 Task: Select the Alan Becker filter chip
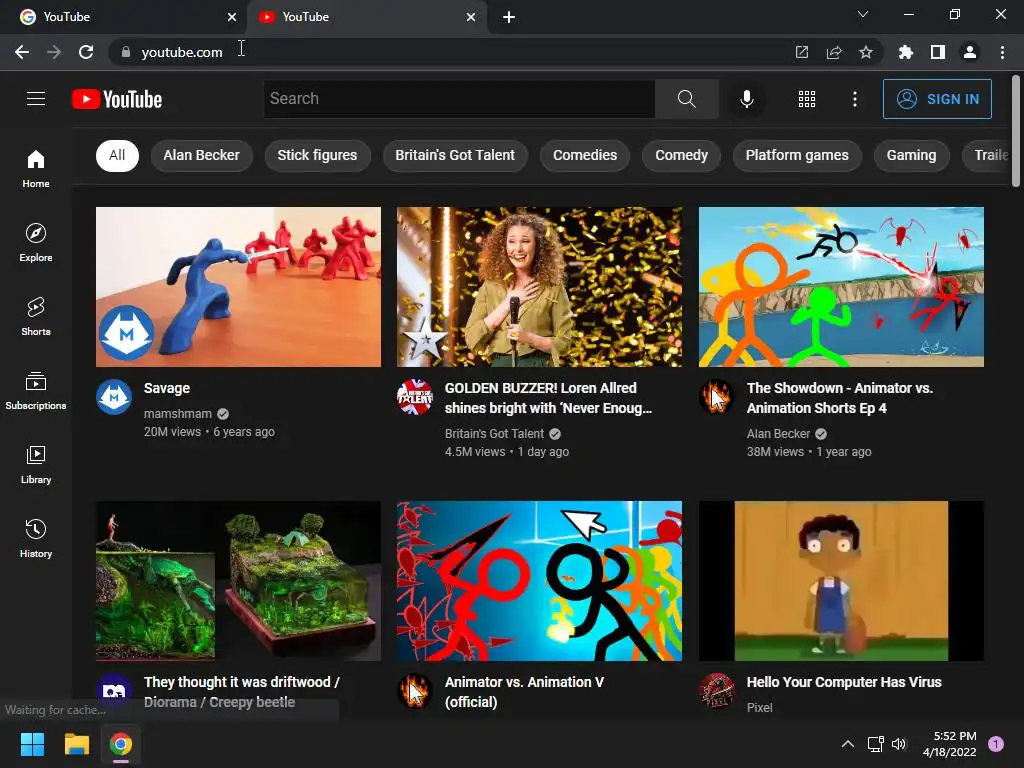click(x=201, y=155)
